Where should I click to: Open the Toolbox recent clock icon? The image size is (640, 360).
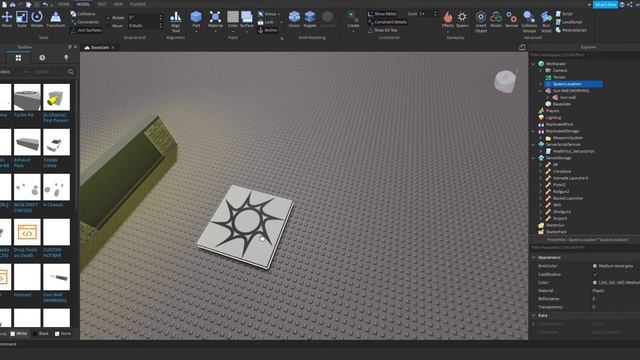(x=42, y=58)
